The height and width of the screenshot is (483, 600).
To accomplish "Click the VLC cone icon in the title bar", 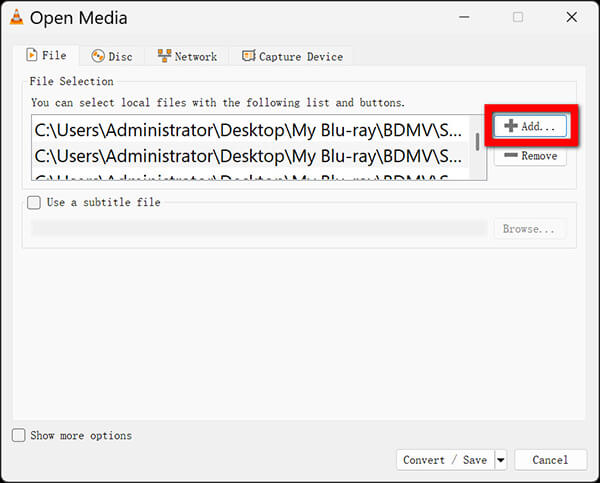I will click(x=16, y=17).
